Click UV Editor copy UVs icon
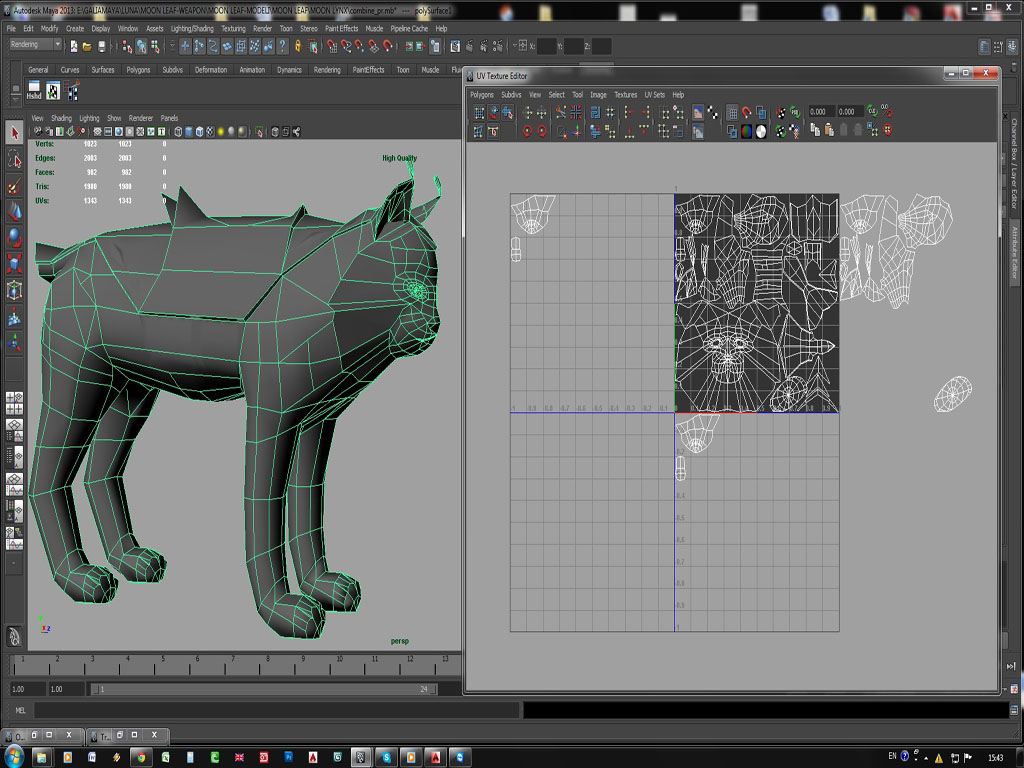The width and height of the screenshot is (1024, 768). (x=815, y=131)
